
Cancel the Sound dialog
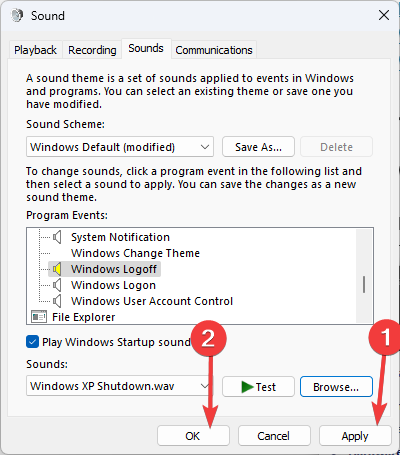coord(274,436)
